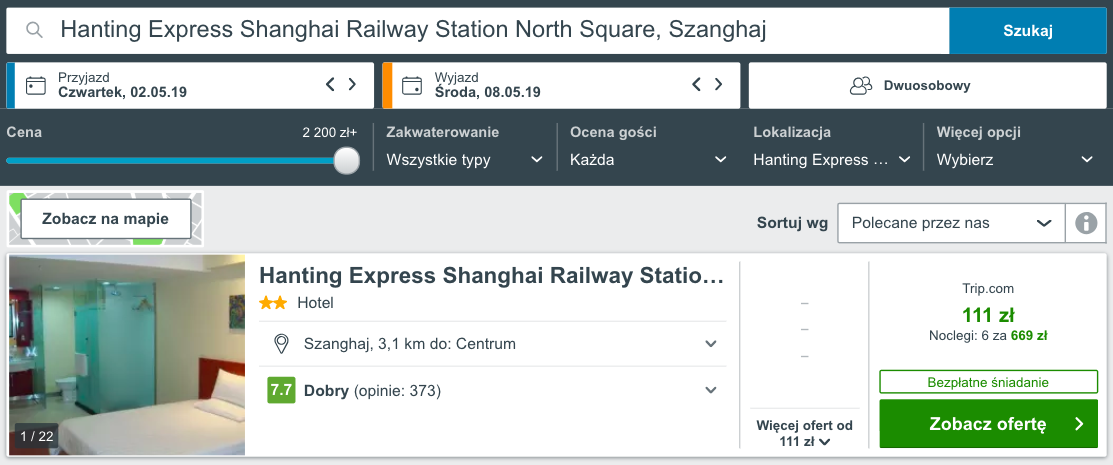The width and height of the screenshot is (1113, 465).
Task: Click the 7.7 rating badge
Action: pyautogui.click(x=281, y=390)
